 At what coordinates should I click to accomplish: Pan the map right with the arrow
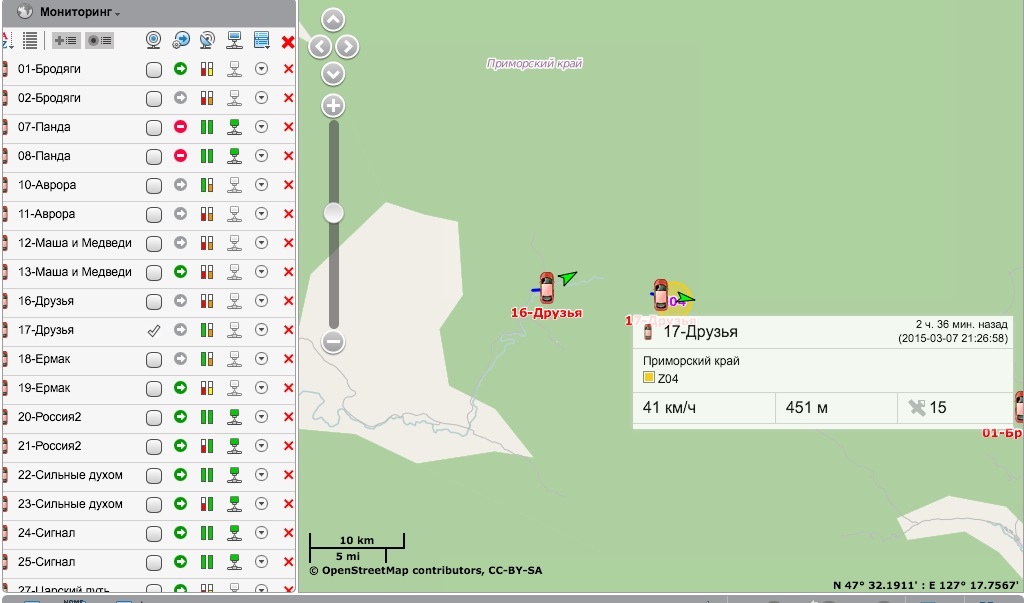[347, 47]
